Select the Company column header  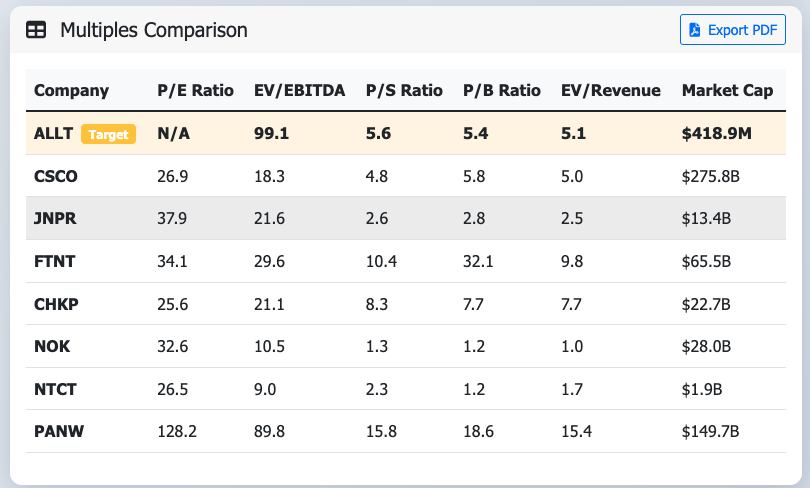pyautogui.click(x=71, y=91)
